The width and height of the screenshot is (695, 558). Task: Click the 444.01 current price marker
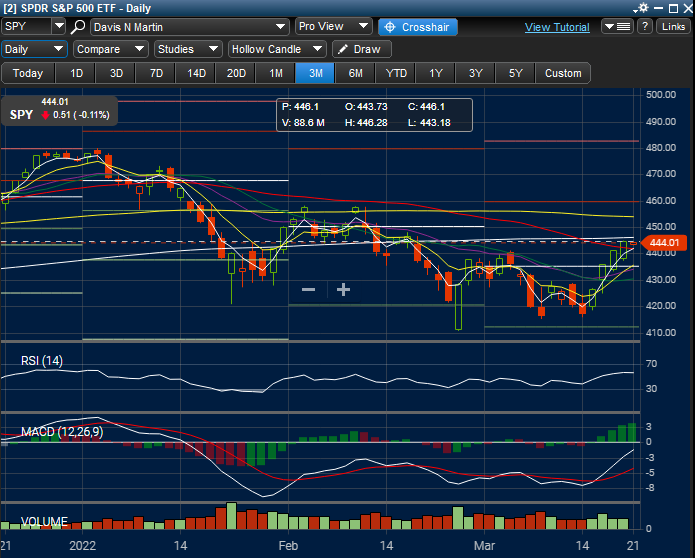[x=664, y=242]
